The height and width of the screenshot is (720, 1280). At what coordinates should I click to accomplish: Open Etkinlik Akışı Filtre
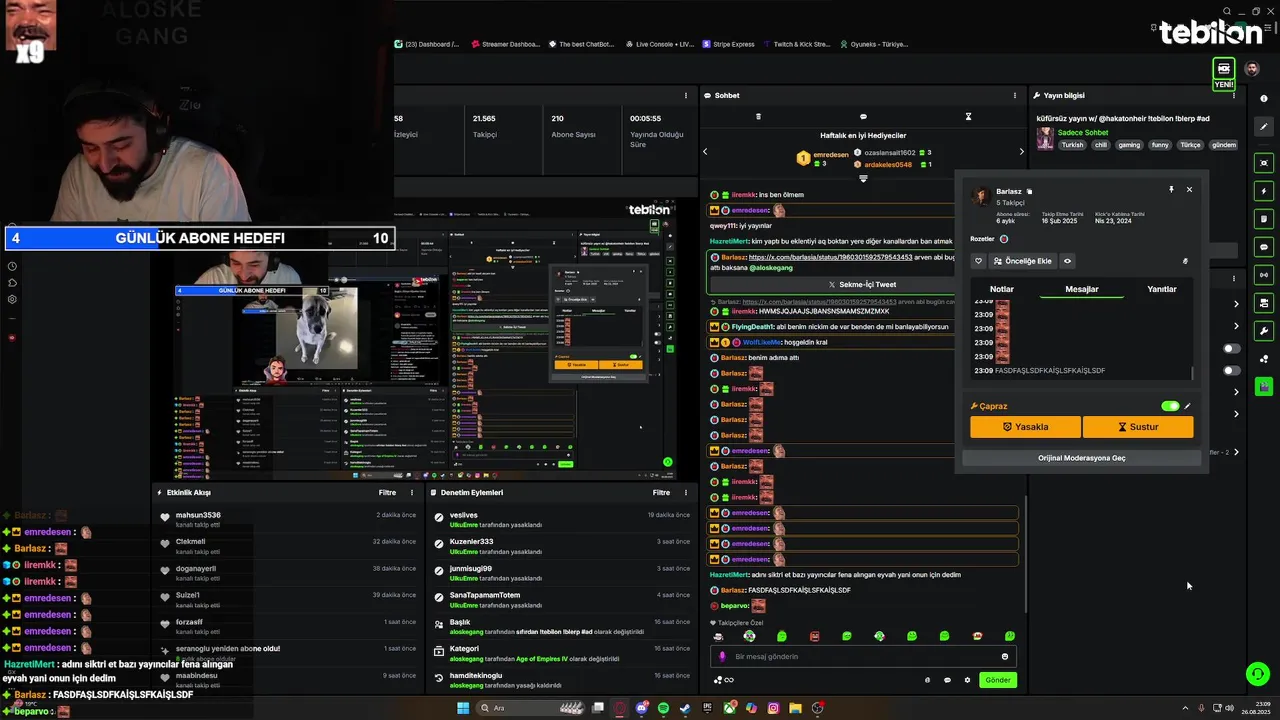387,493
